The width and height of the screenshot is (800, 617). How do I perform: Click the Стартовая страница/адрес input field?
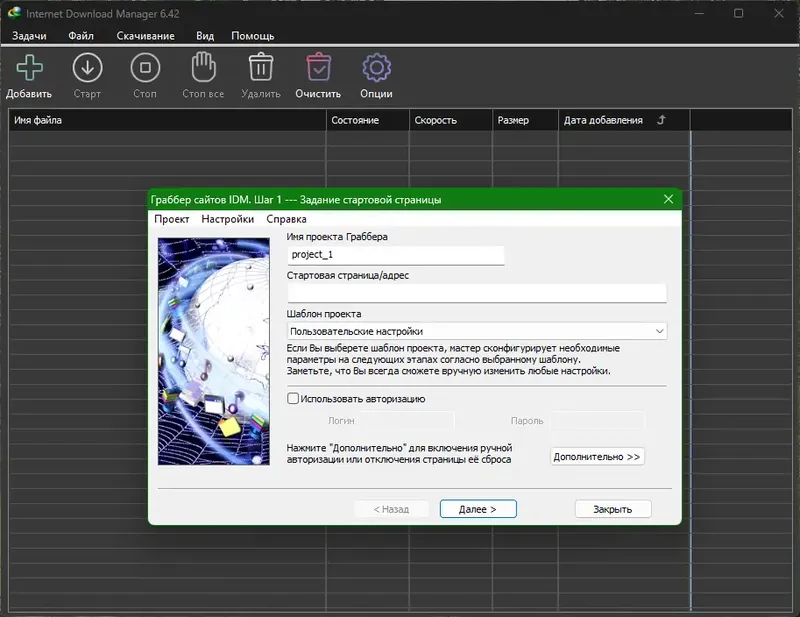(x=476, y=293)
